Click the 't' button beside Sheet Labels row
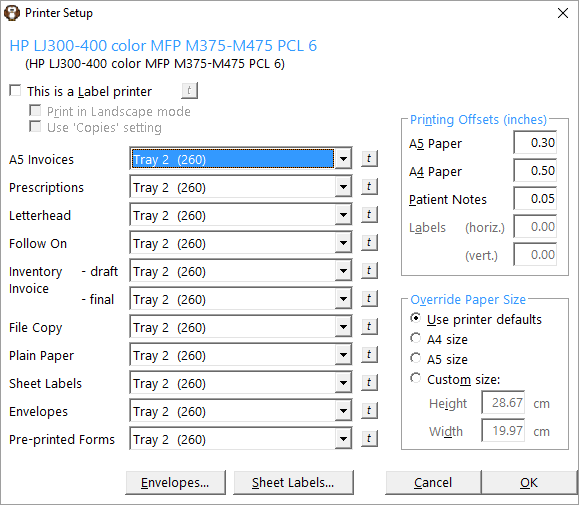Viewport: 579px width, 505px height. click(369, 382)
